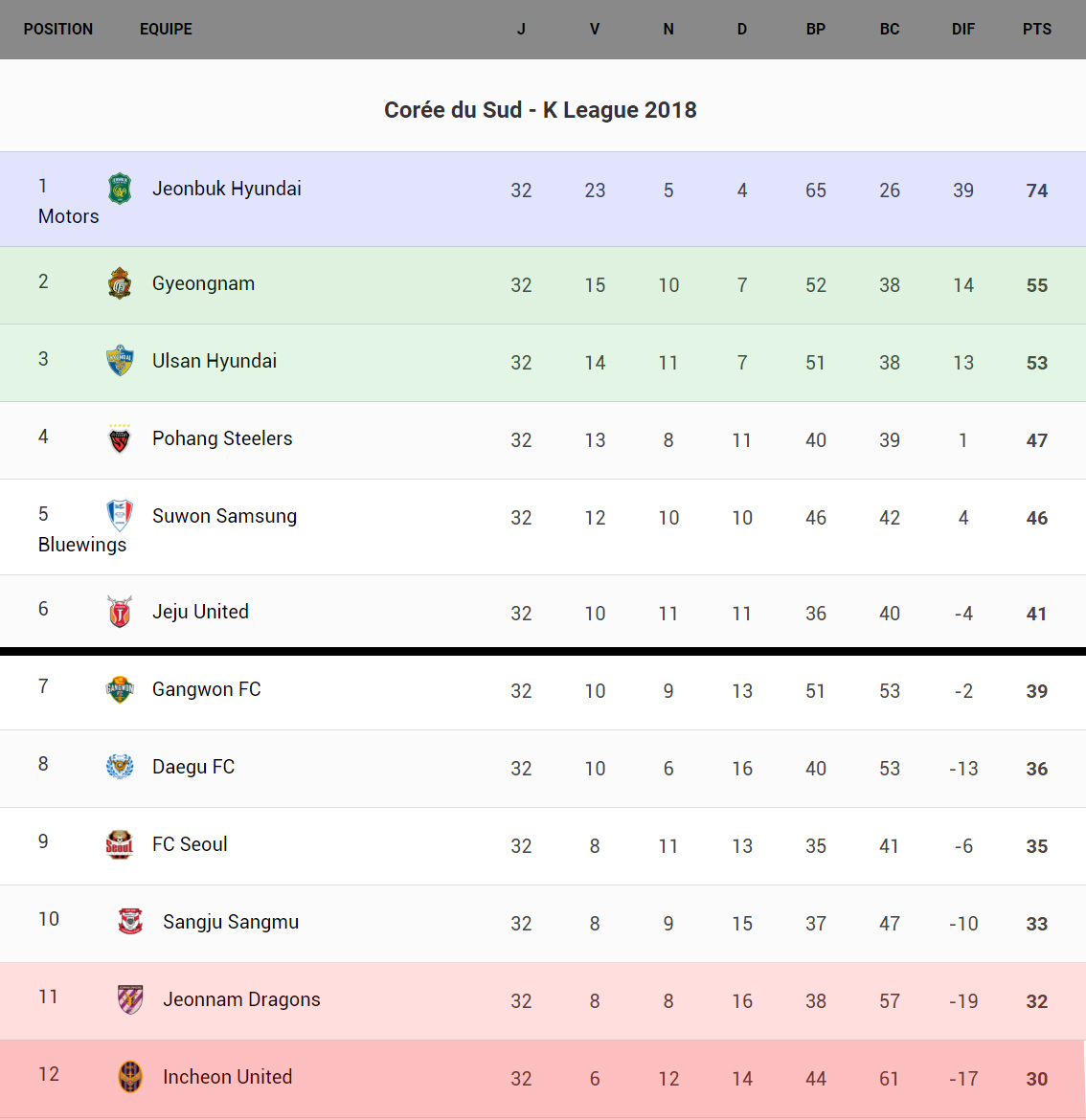Click the Pohang Steelers team badge
Viewport: 1086px width, 1120px height.
point(120,438)
